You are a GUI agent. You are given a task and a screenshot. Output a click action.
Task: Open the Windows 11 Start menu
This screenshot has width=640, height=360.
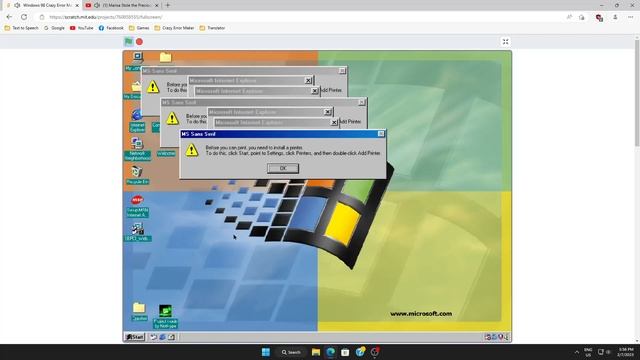[266, 352]
